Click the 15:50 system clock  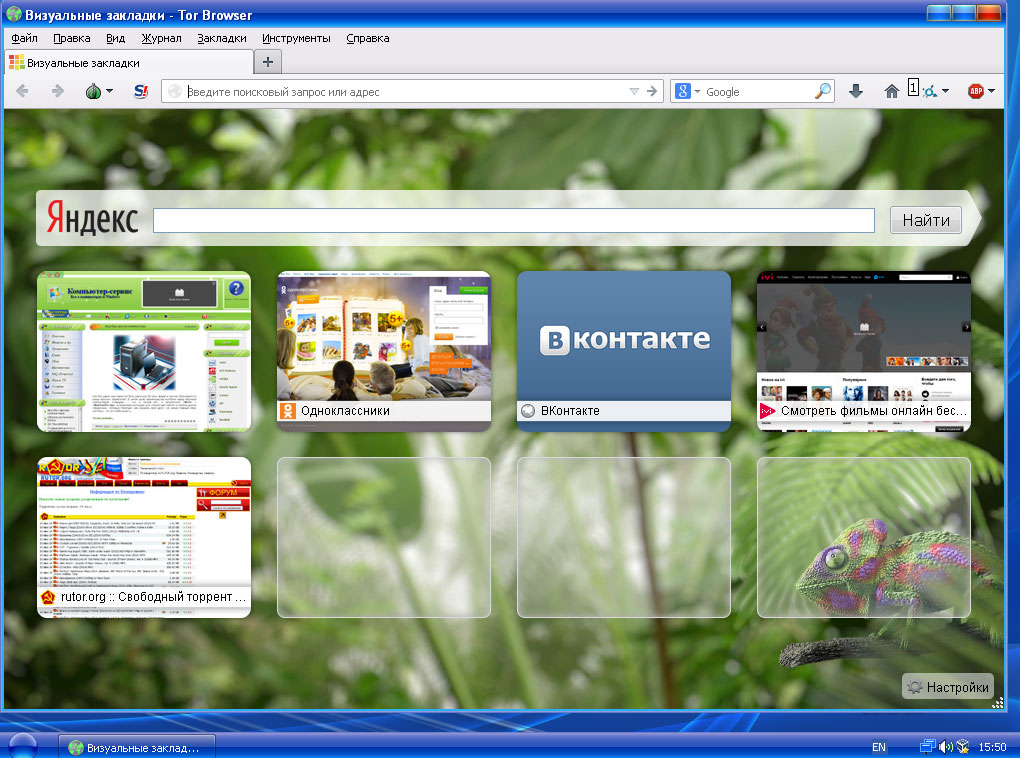click(992, 747)
